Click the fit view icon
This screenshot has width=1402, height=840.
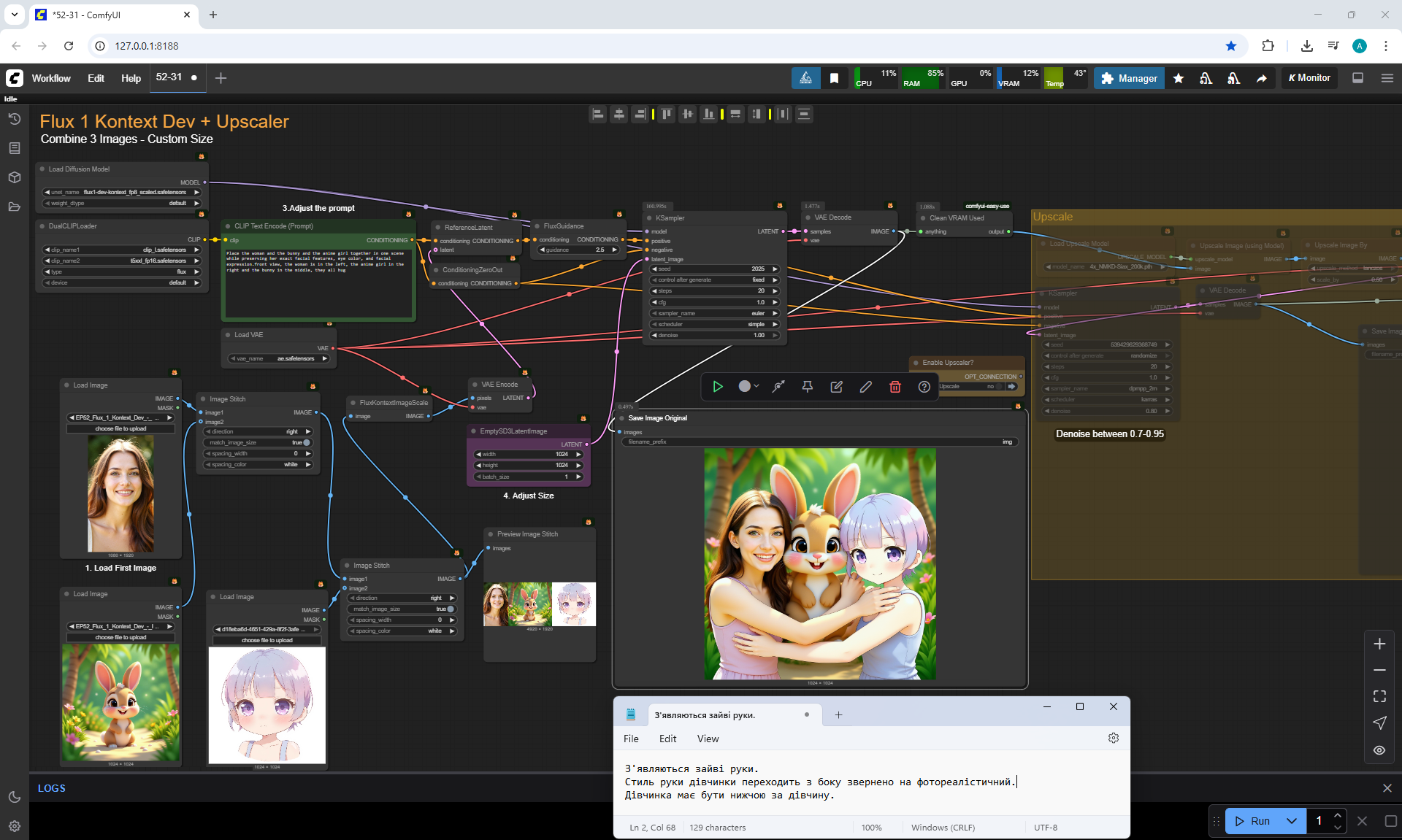point(1379,696)
